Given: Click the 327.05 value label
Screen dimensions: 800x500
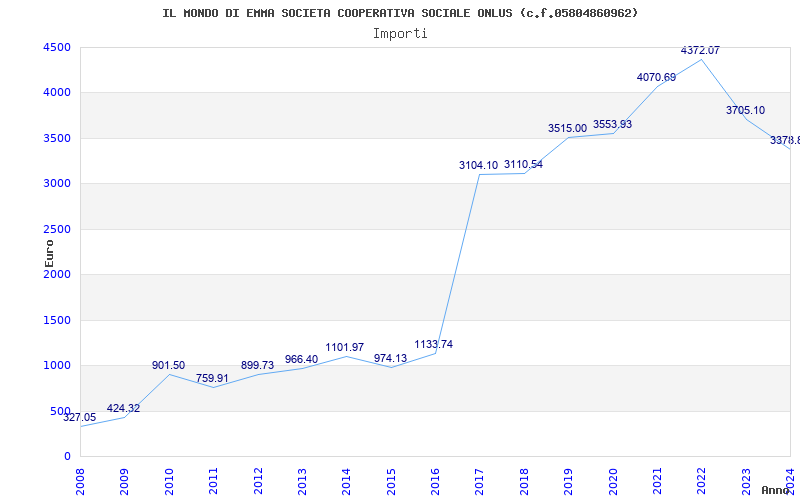Looking at the screenshot, I should pos(80,417).
